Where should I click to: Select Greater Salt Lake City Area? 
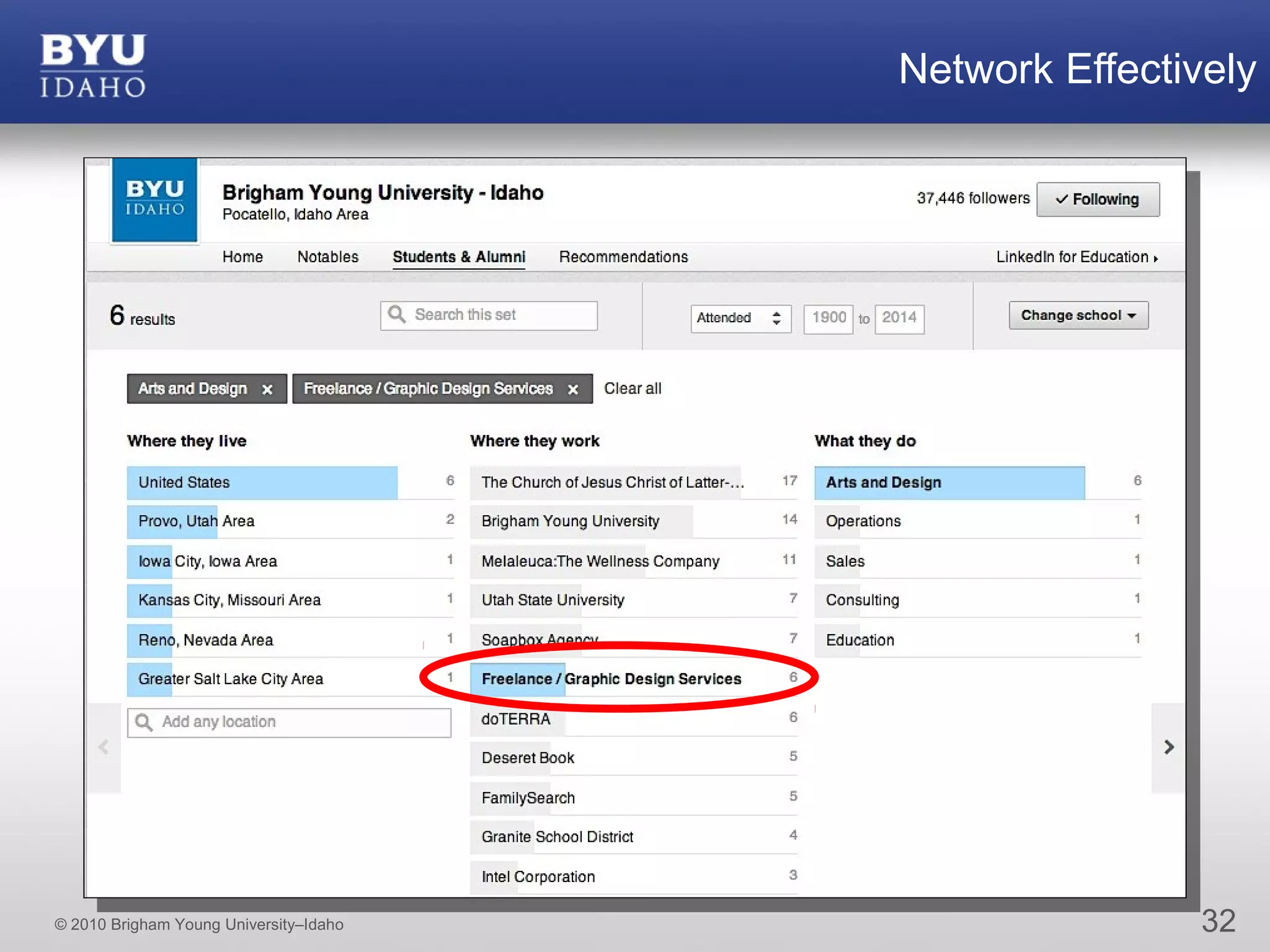coord(290,679)
